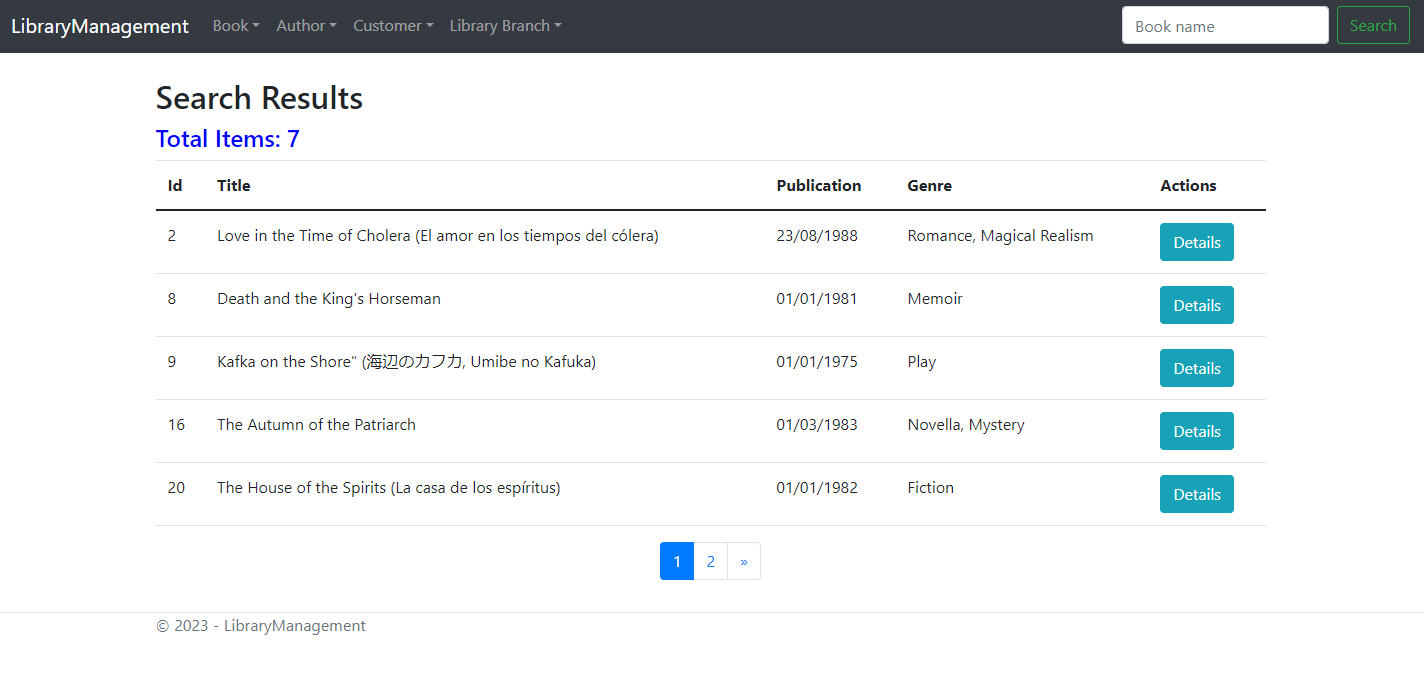Show Details for Kafka on the Shore

[1196, 368]
